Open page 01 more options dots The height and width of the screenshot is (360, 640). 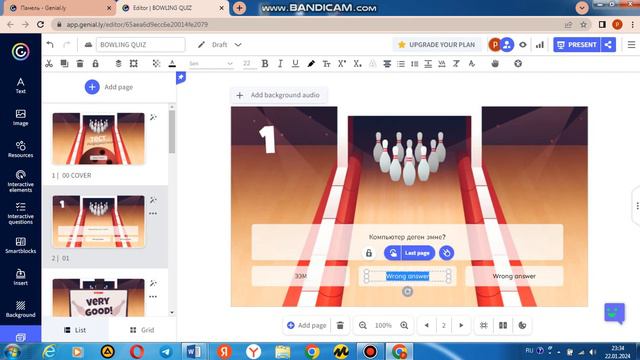153,213
